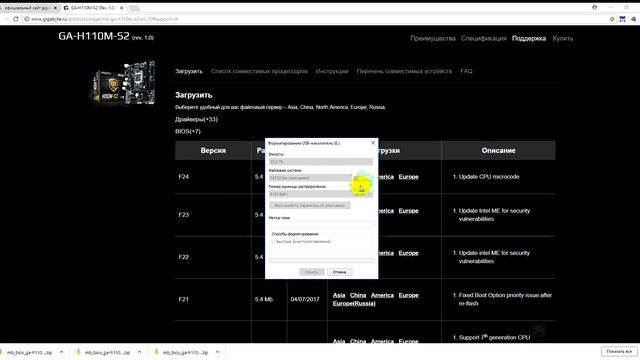
Task: Download F21 BIOS from China server
Action: click(x=358, y=295)
